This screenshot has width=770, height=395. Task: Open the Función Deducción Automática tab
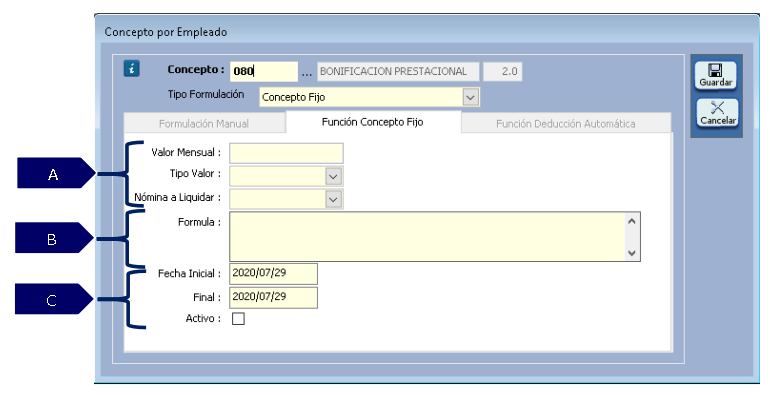(x=566, y=124)
